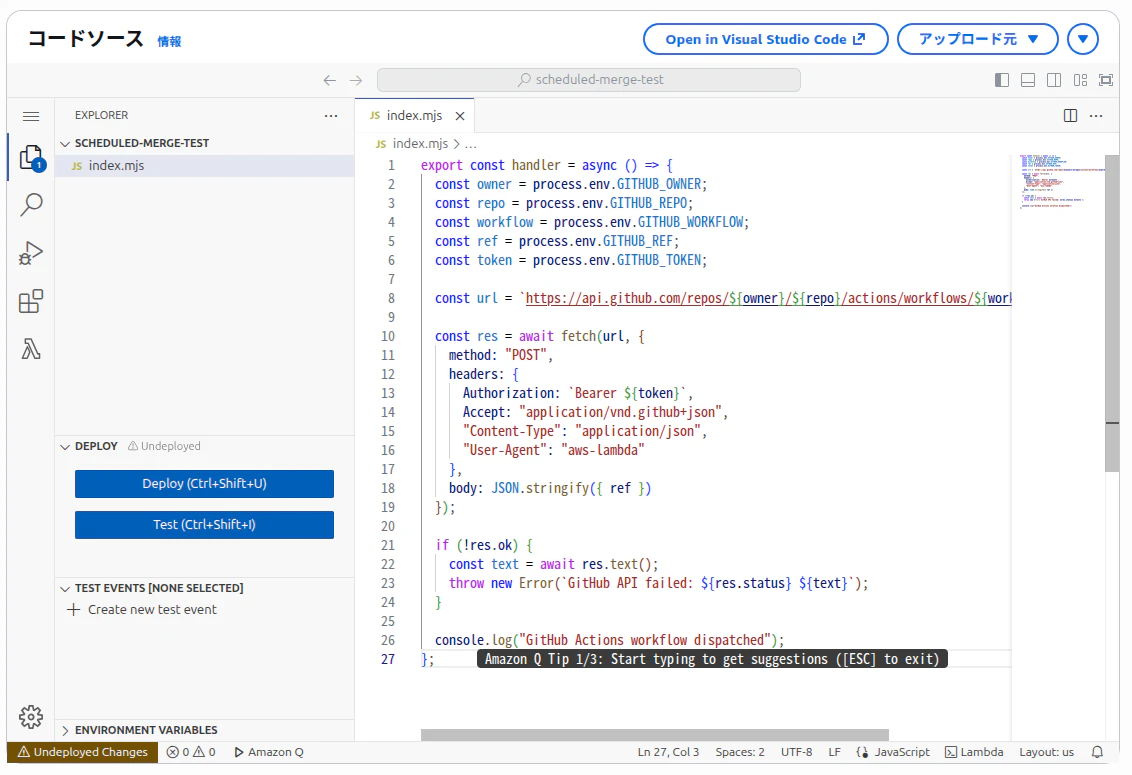Screen dimensions: 1132x775
Task: Open editor More Actions ellipsis
Action: tap(1096, 116)
